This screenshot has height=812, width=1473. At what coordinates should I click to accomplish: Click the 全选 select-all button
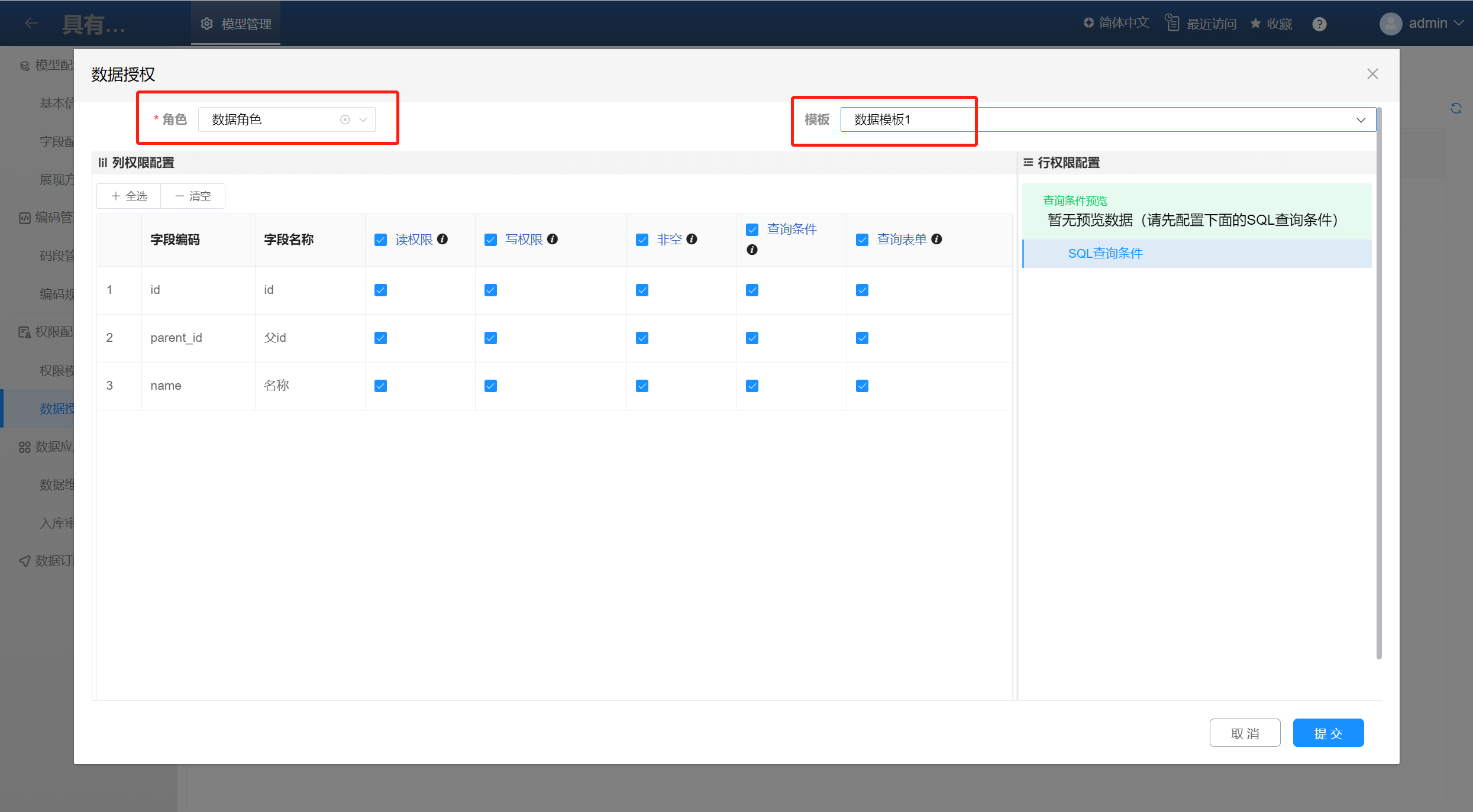click(x=129, y=196)
